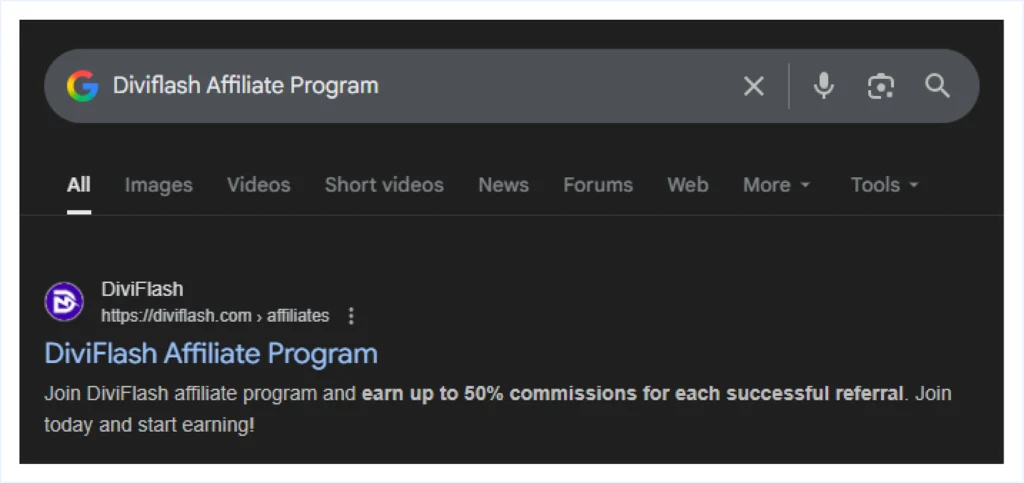This screenshot has width=1024, height=483.
Task: Switch to the Images tab
Action: [x=159, y=185]
